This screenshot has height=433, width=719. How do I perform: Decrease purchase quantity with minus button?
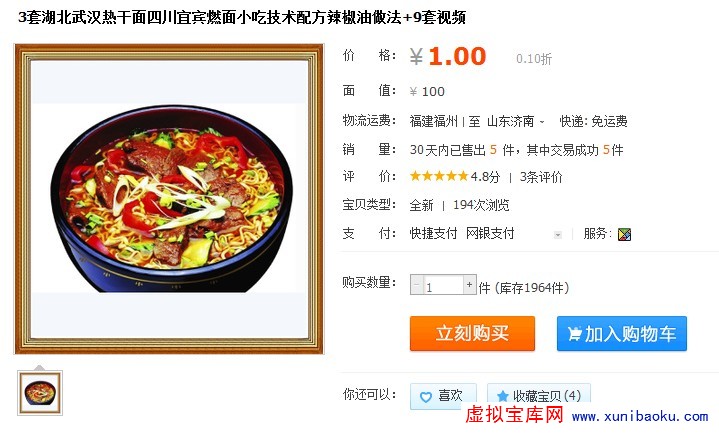[x=416, y=284]
